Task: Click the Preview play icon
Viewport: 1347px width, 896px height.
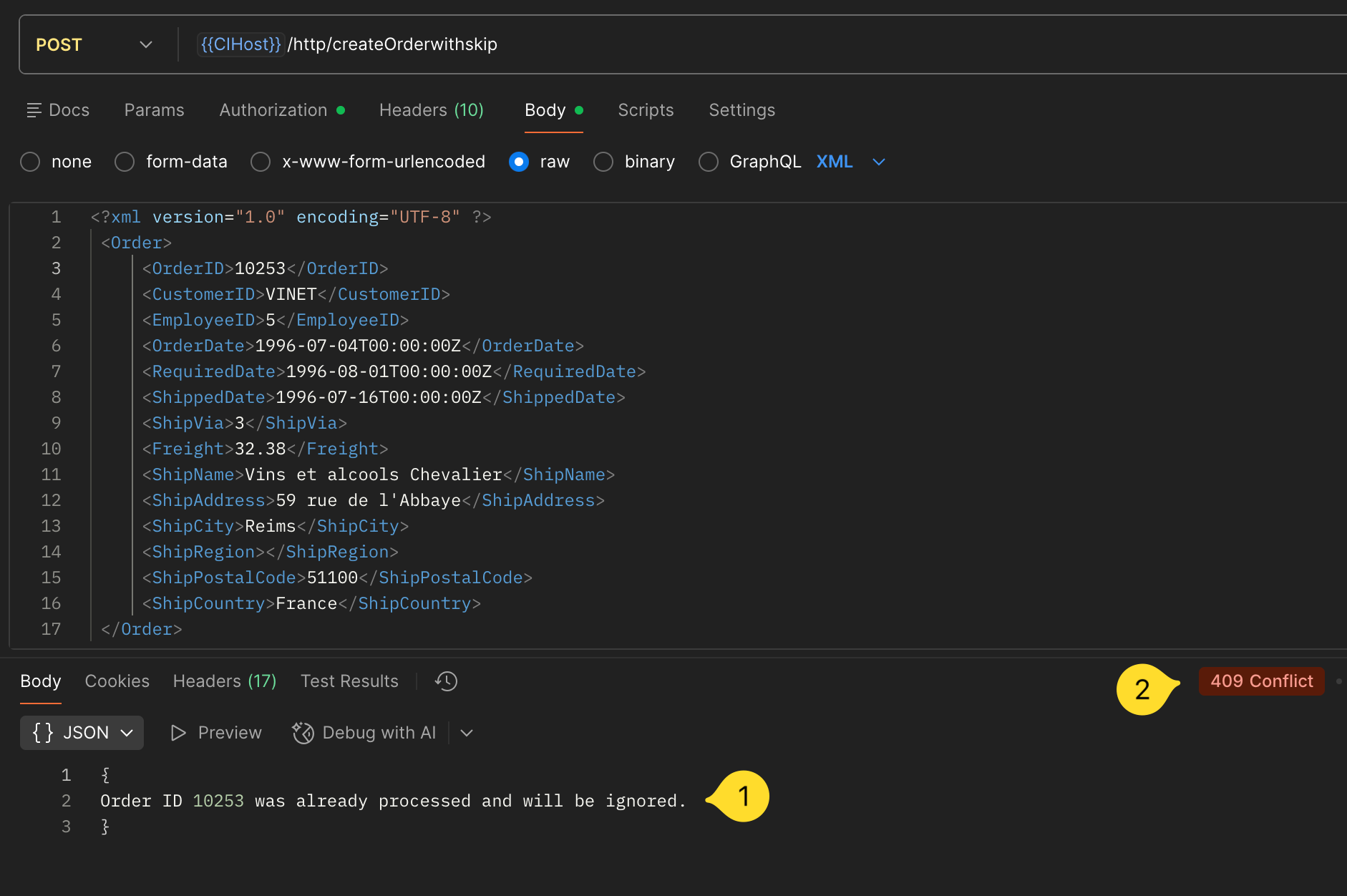Action: click(178, 733)
